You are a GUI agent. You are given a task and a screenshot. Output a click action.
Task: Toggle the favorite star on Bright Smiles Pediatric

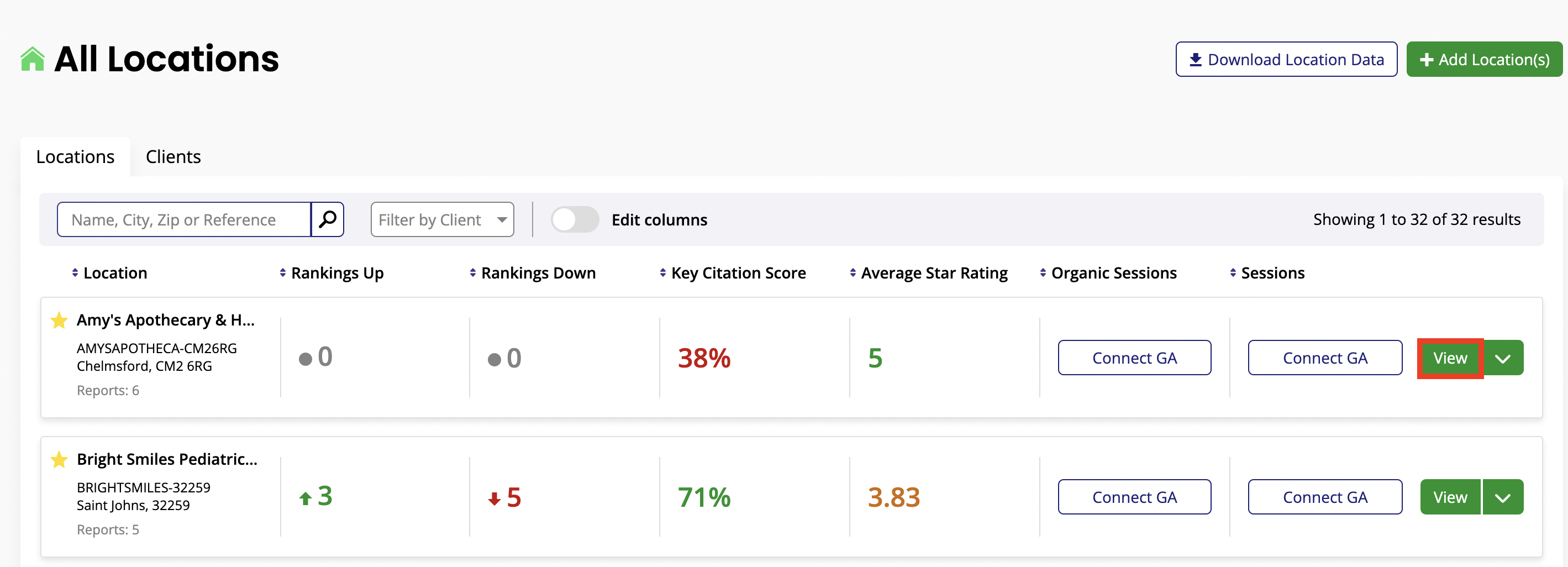click(58, 459)
